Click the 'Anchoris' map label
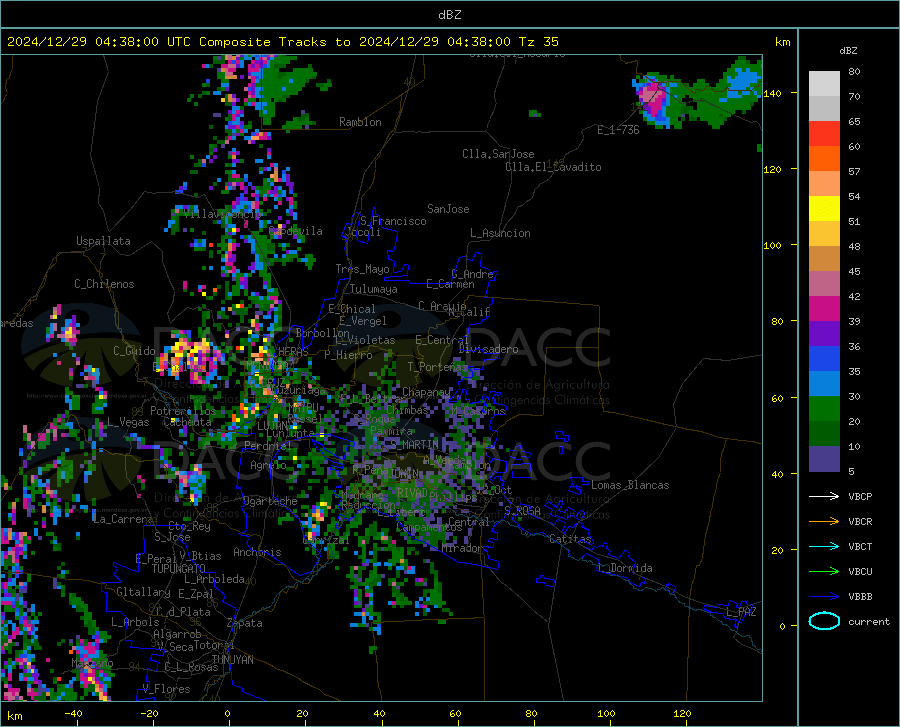This screenshot has height=727, width=900. tap(257, 553)
